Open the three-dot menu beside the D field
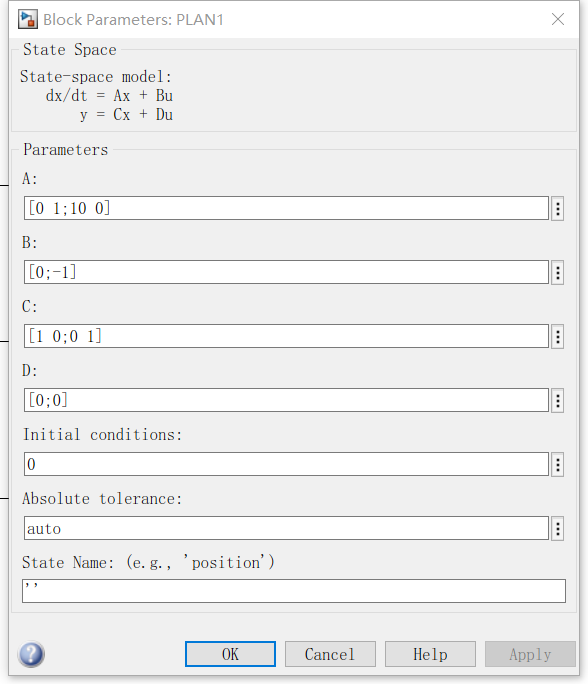 [557, 400]
